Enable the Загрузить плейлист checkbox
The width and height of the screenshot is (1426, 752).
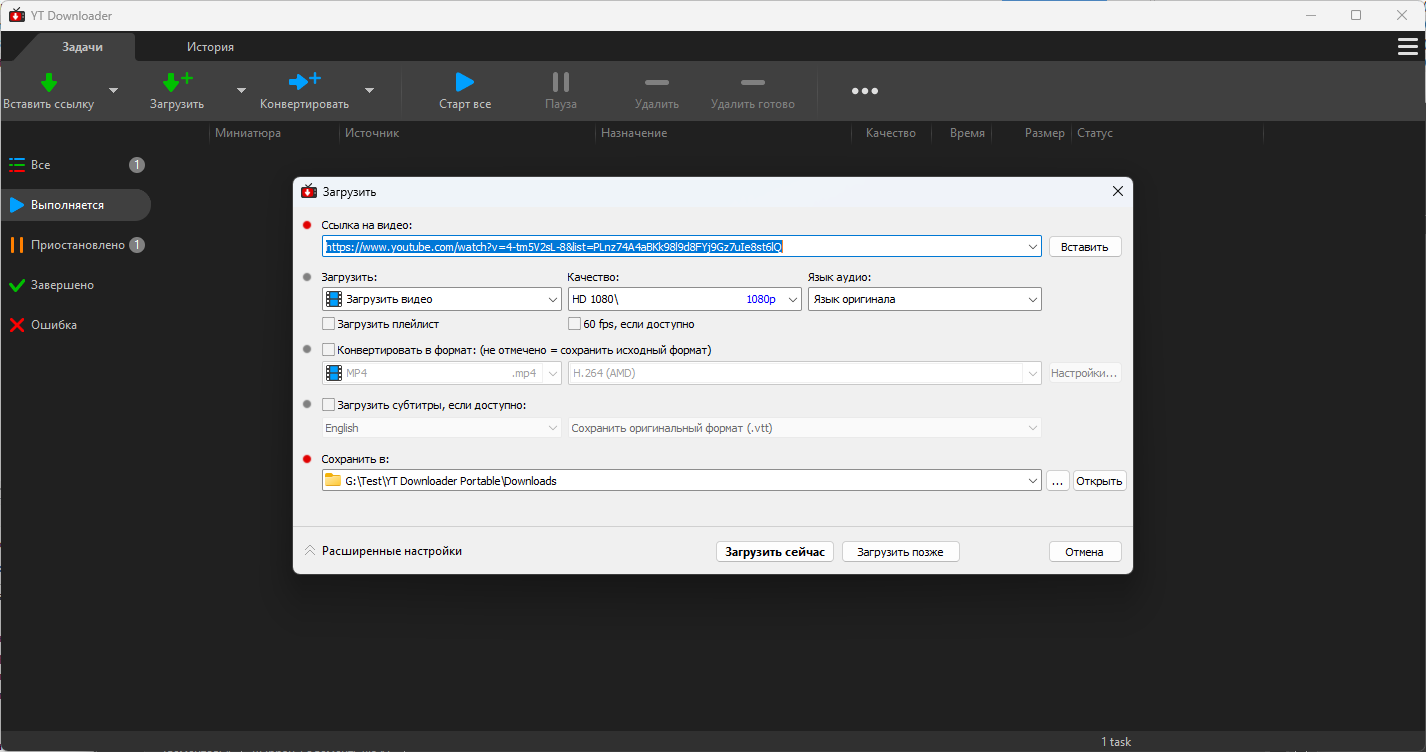(x=329, y=324)
